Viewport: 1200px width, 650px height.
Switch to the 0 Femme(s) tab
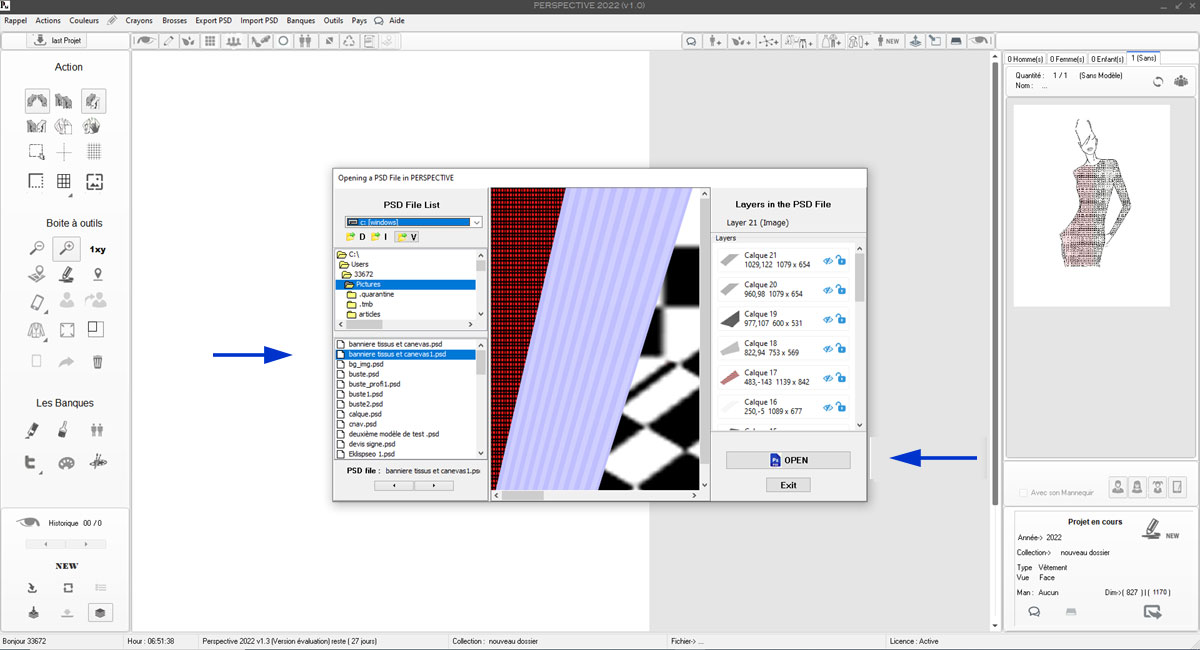1066,59
